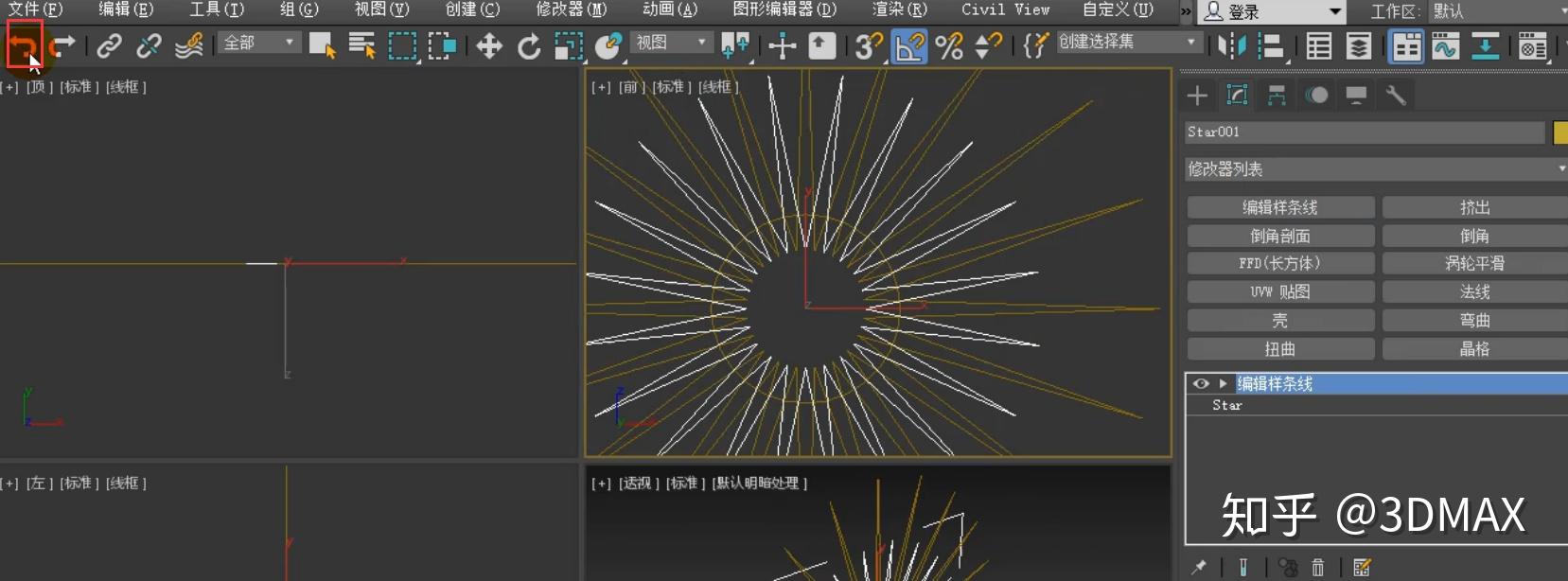The image size is (1568, 581).
Task: Select the Link (chain) tool
Action: (x=109, y=44)
